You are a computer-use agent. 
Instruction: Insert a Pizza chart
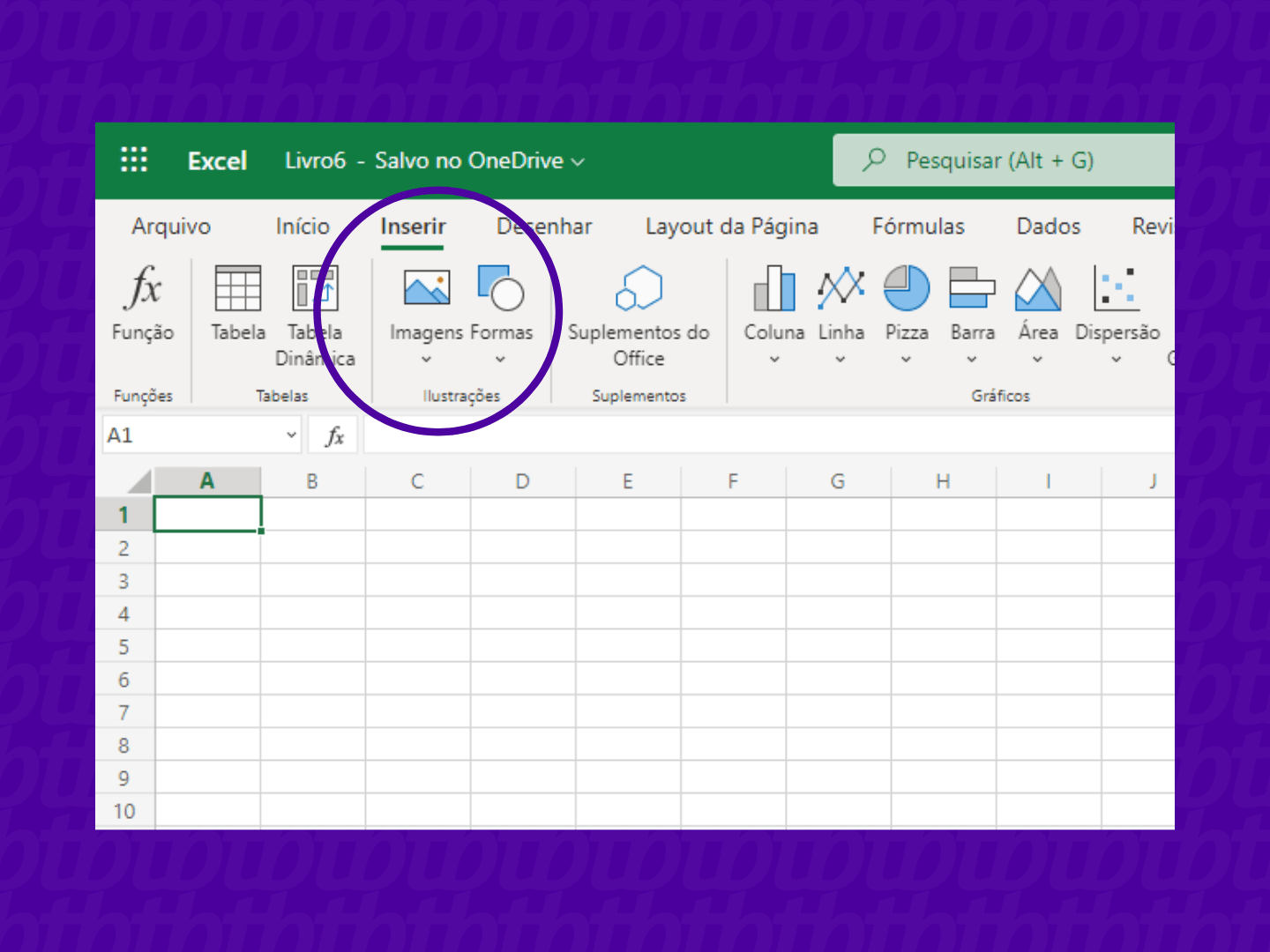coord(907,300)
